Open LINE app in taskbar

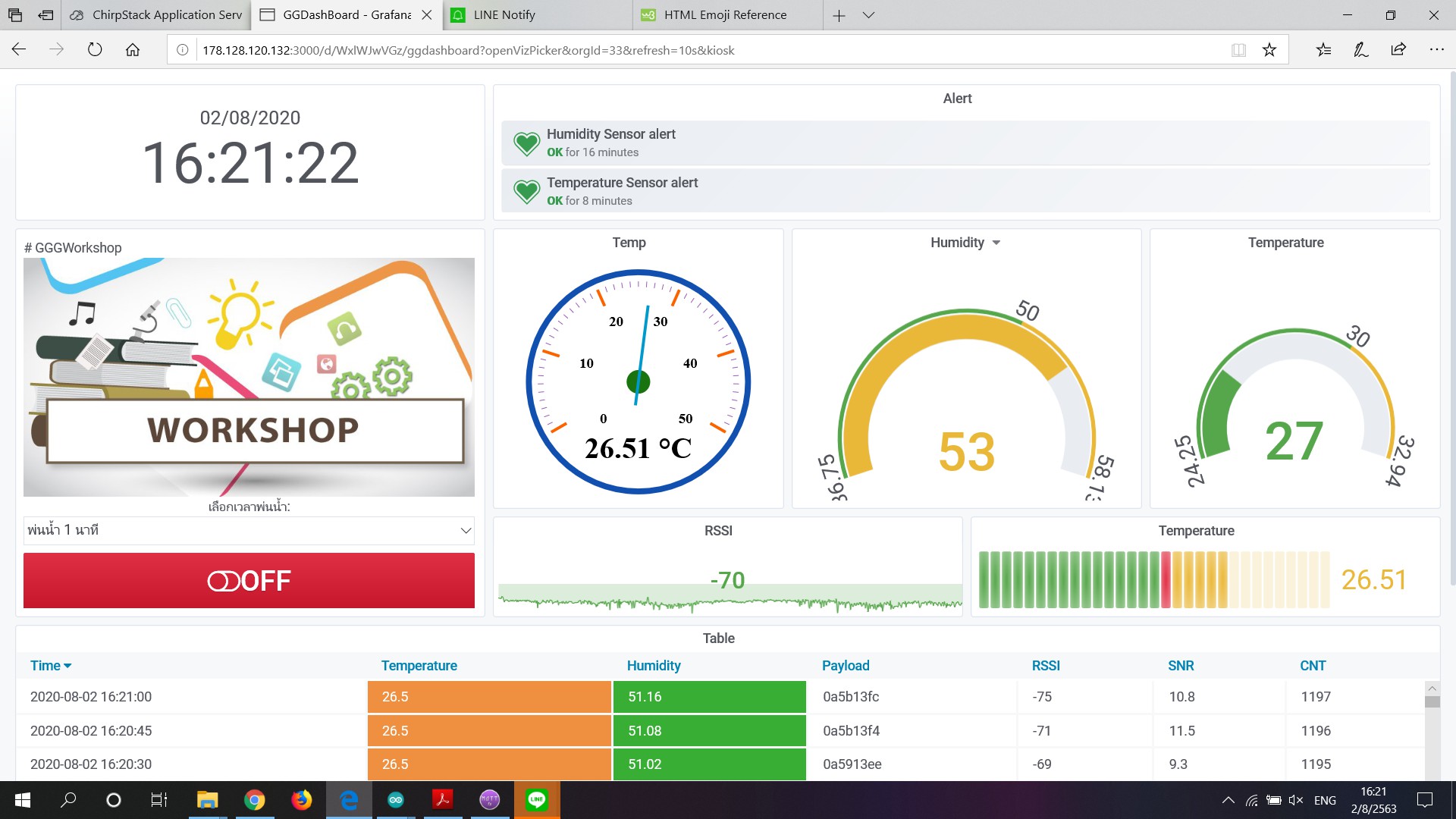pos(537,800)
